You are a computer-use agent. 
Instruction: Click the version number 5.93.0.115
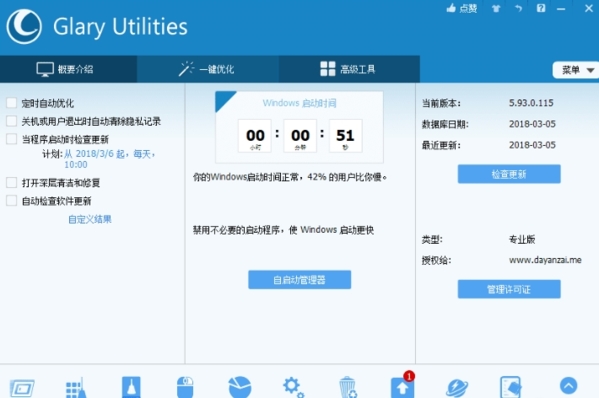(x=531, y=103)
